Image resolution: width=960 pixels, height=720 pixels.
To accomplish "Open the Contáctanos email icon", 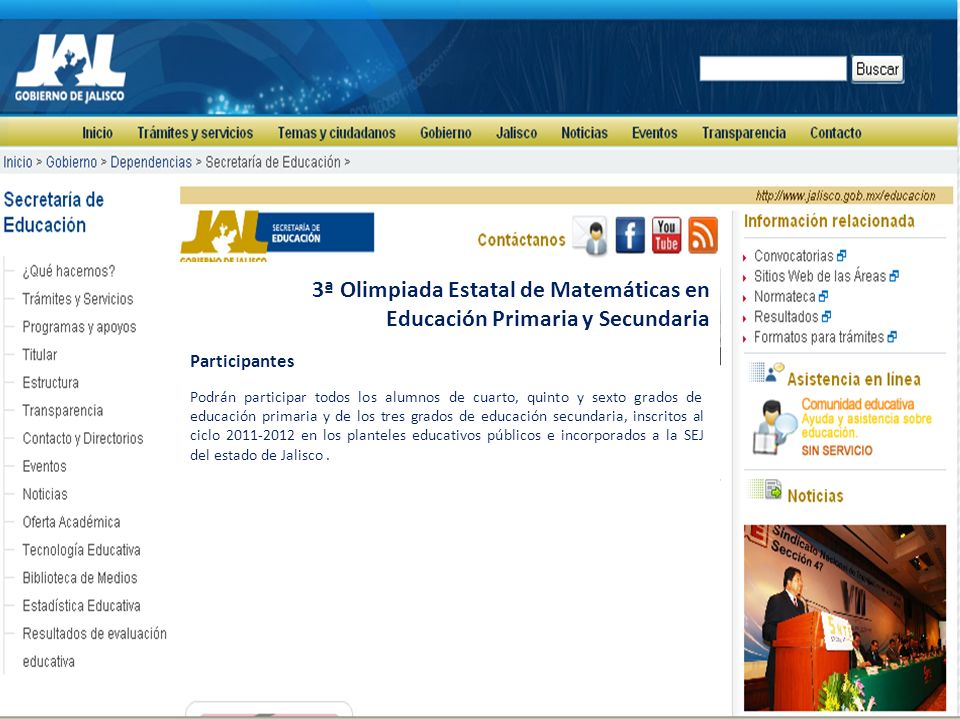I will [590, 235].
